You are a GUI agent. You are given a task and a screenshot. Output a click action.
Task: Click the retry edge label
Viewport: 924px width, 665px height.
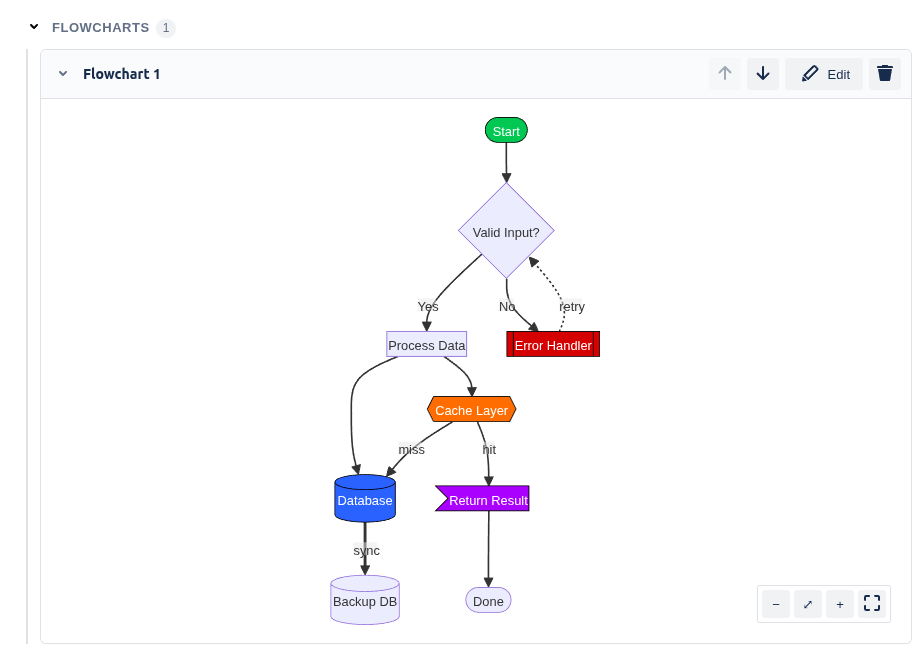coord(572,306)
